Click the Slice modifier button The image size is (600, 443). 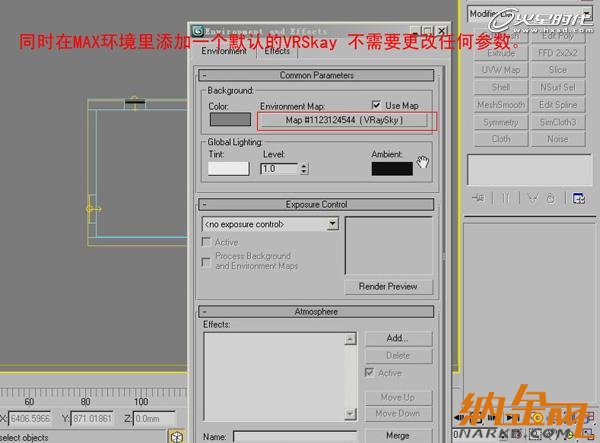pos(558,70)
